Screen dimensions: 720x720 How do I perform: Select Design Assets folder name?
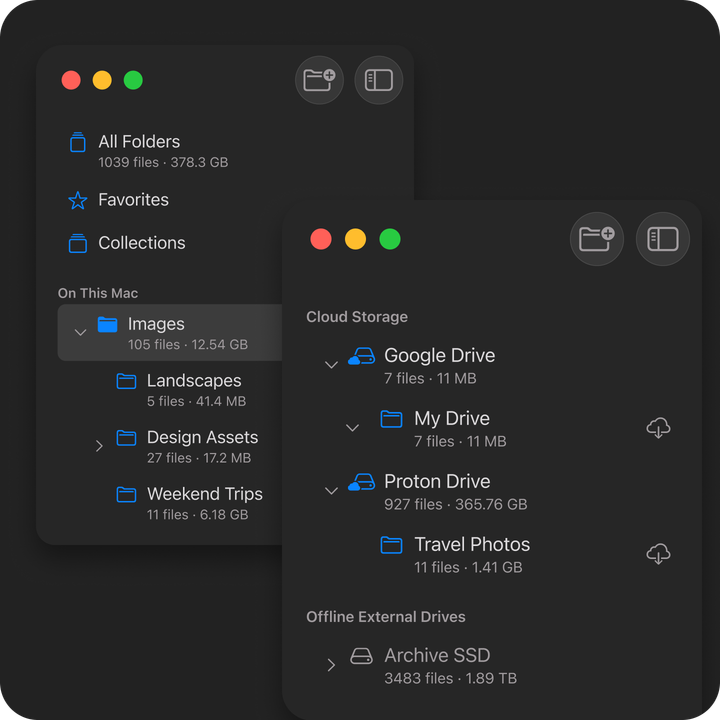202,438
